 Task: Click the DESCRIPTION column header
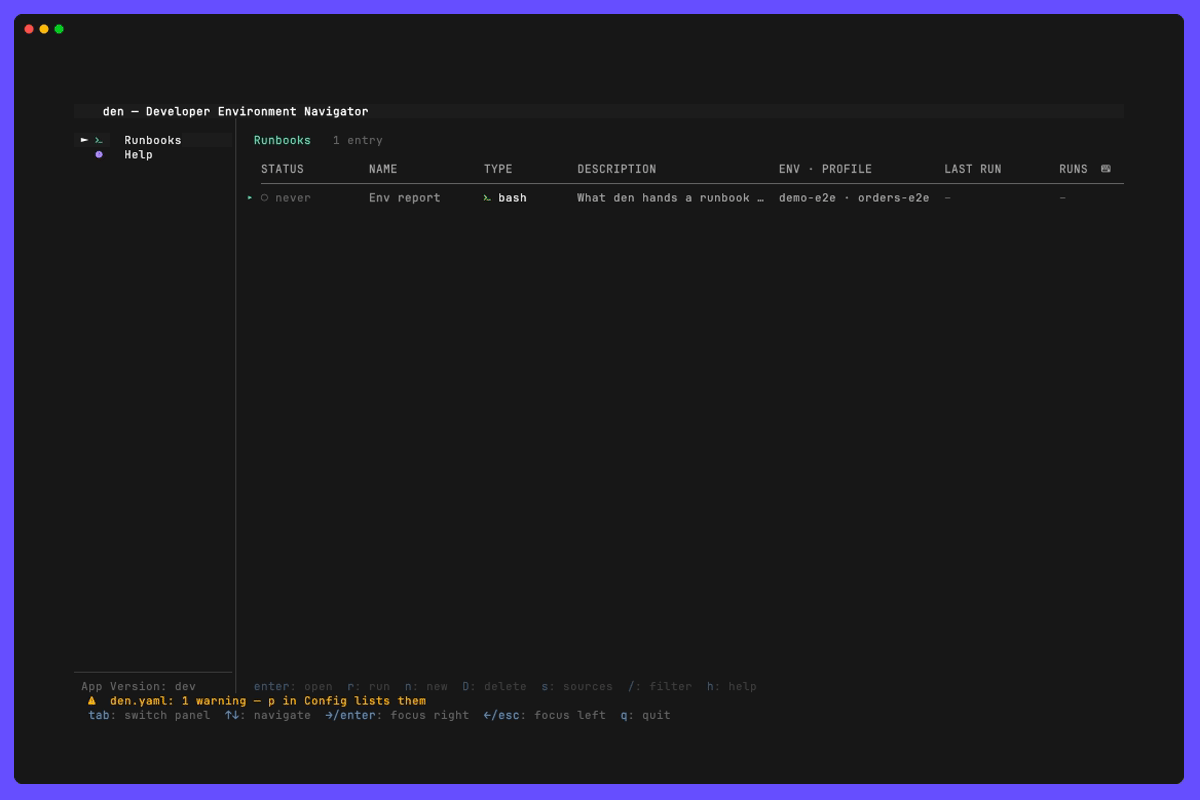coord(617,169)
